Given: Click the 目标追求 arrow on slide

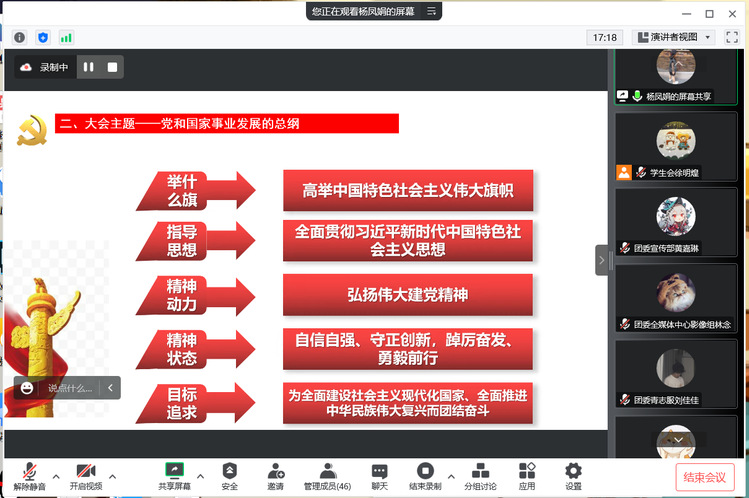Looking at the screenshot, I should [196, 403].
